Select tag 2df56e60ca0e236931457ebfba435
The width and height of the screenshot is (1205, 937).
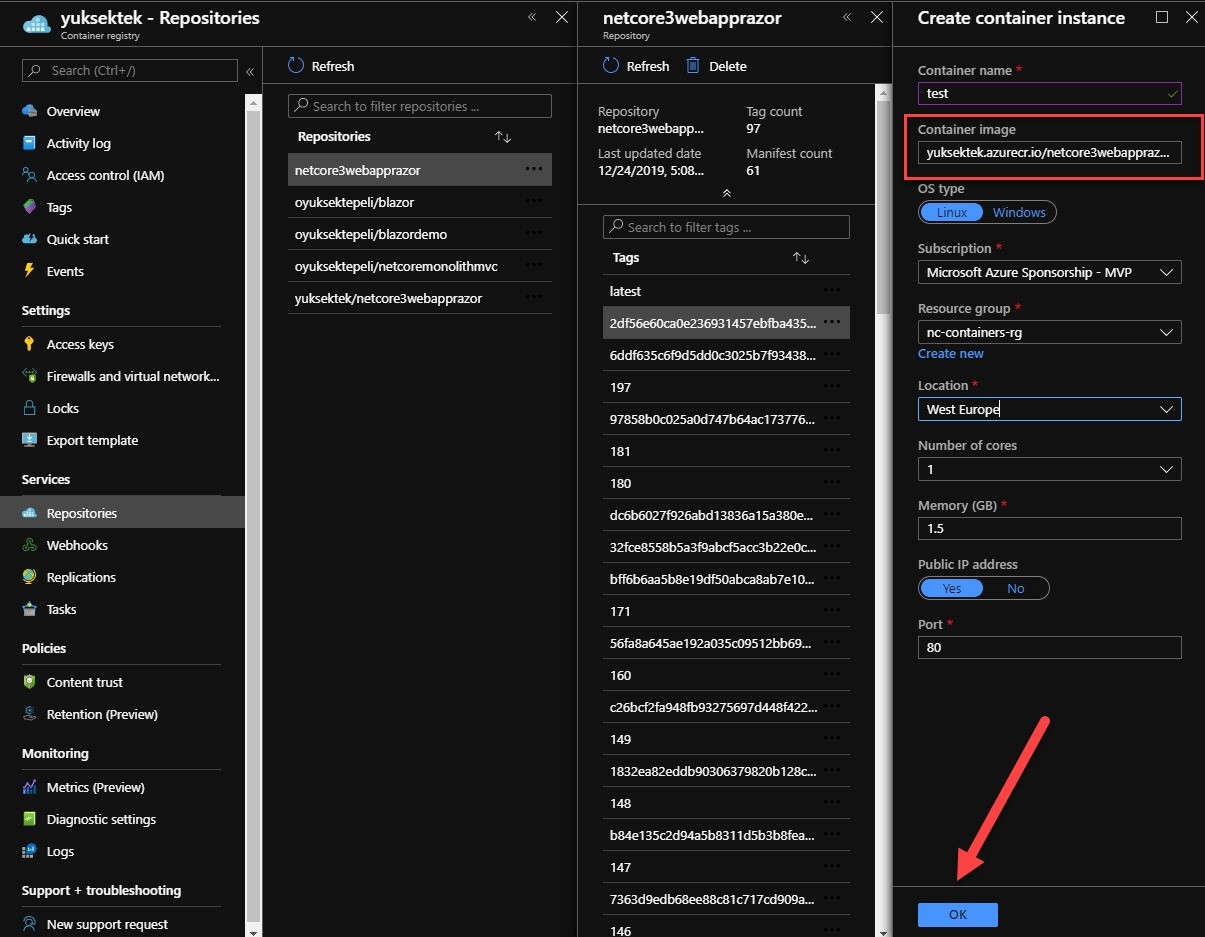[x=726, y=323]
